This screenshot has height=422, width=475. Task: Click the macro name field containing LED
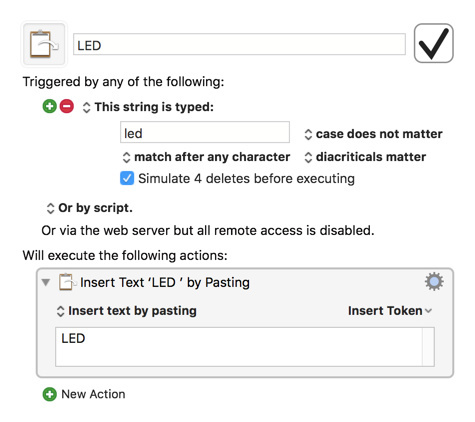239,44
